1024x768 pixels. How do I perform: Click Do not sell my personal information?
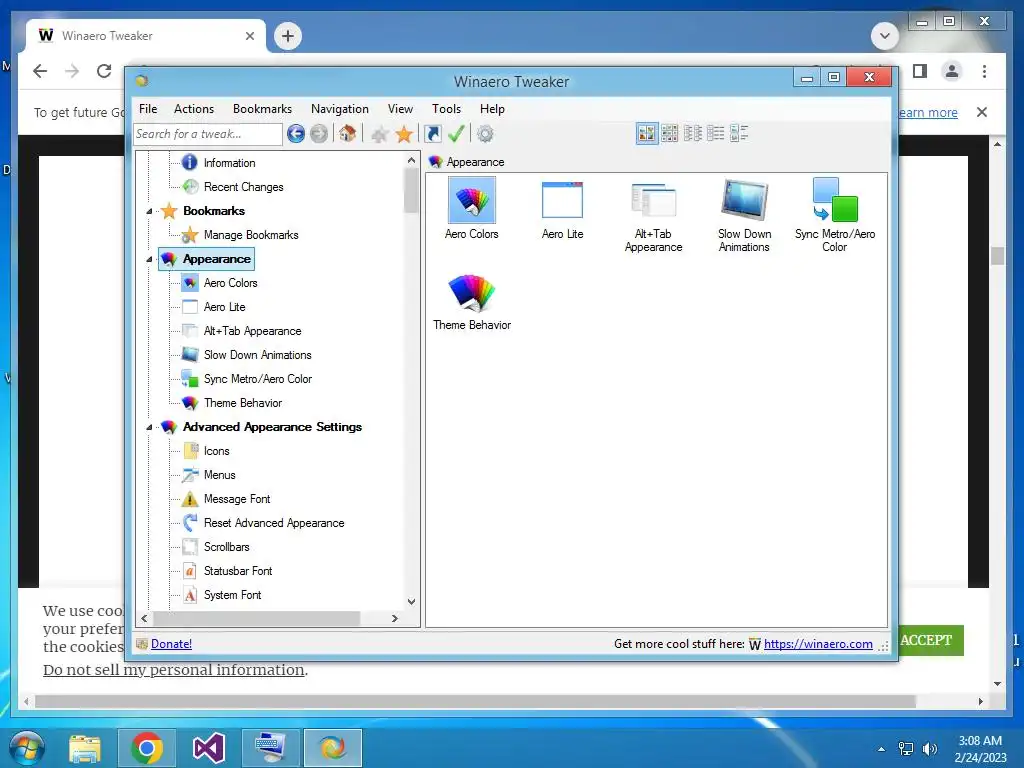coord(174,670)
